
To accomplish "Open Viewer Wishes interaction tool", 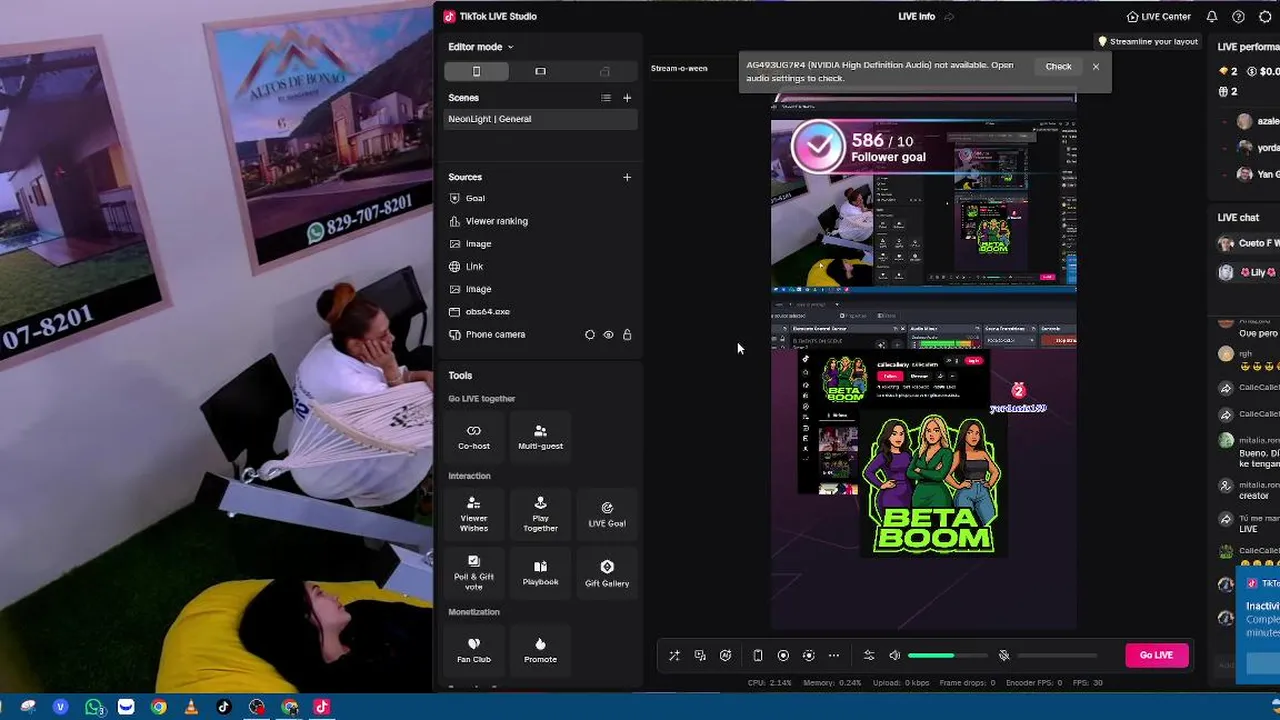I will click(474, 514).
